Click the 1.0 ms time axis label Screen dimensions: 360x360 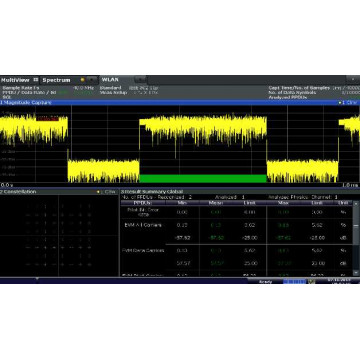pyautogui.click(x=350, y=185)
